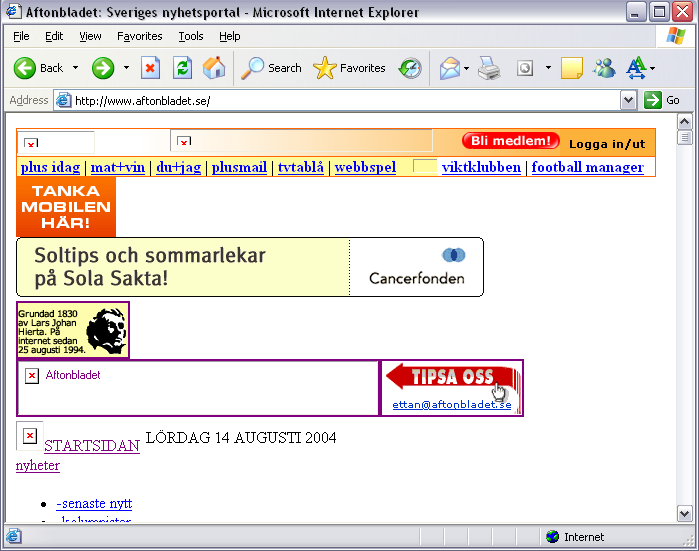Click the scrollbar down arrow

(x=684, y=513)
